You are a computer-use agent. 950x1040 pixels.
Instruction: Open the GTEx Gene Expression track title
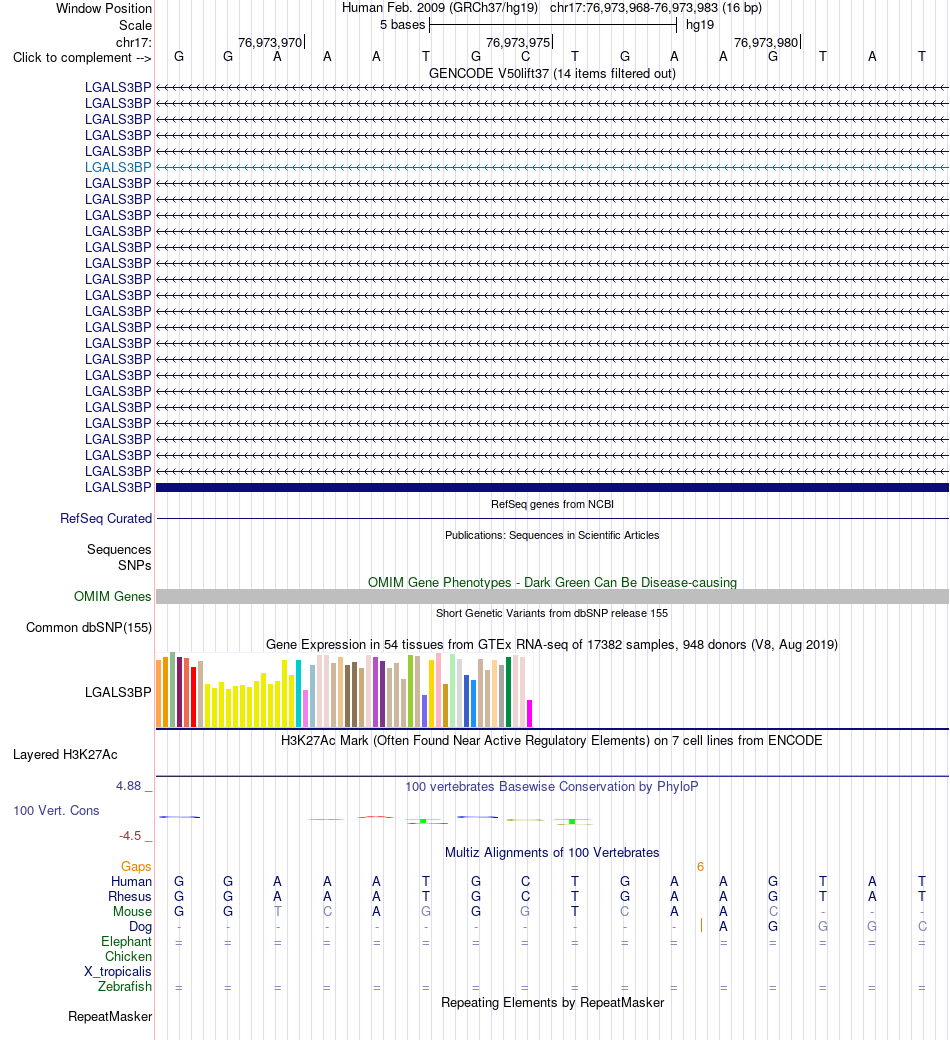coord(552,645)
